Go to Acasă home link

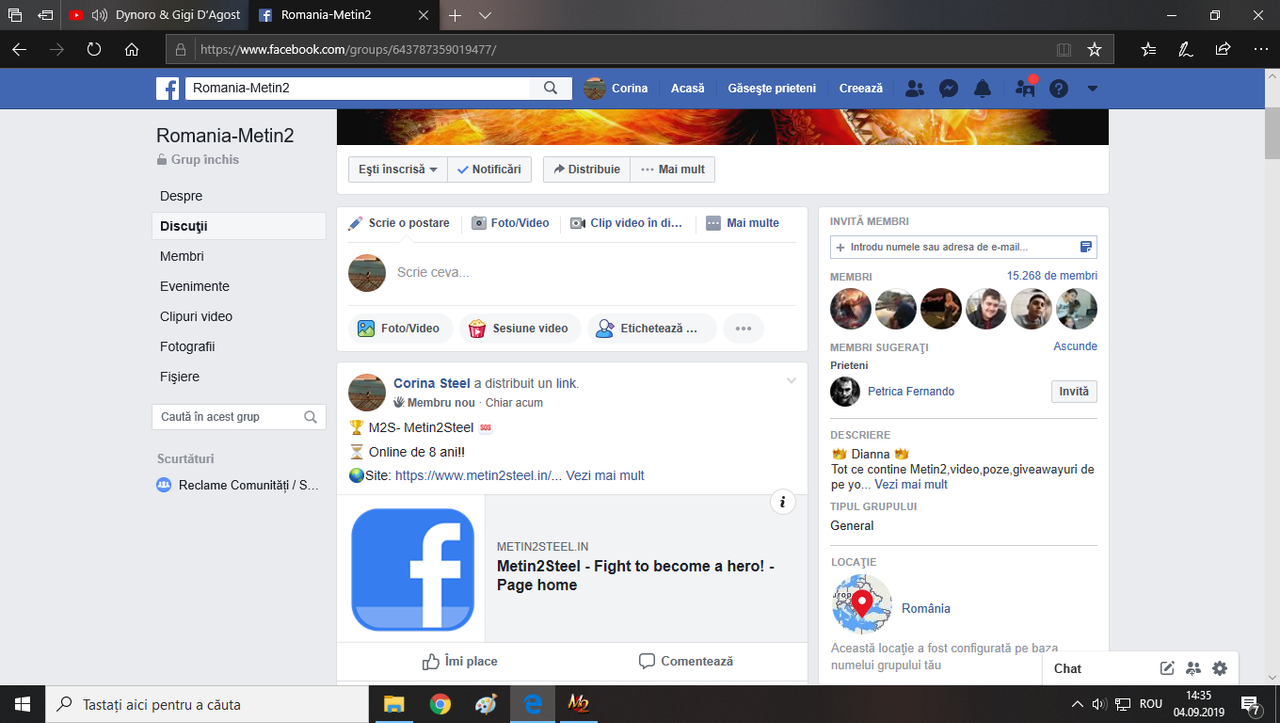click(x=688, y=88)
